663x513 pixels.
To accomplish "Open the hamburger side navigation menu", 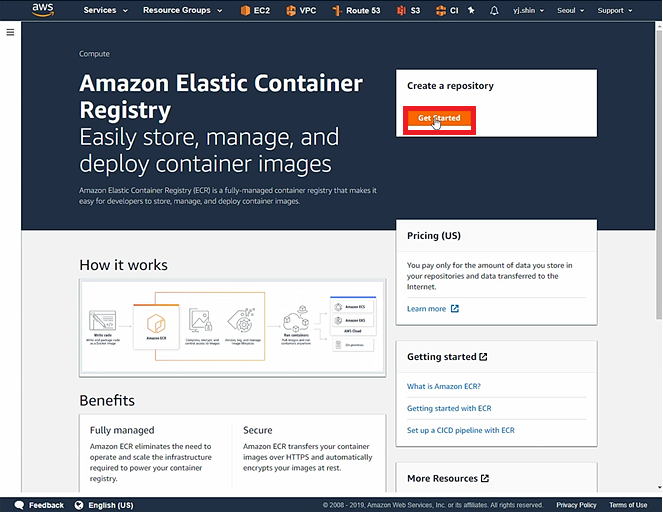I will [x=10, y=33].
